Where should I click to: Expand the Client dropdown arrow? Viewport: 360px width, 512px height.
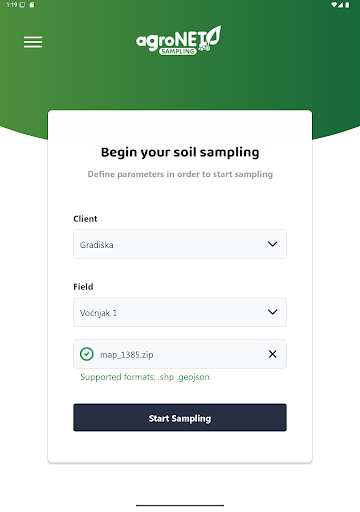tap(272, 244)
